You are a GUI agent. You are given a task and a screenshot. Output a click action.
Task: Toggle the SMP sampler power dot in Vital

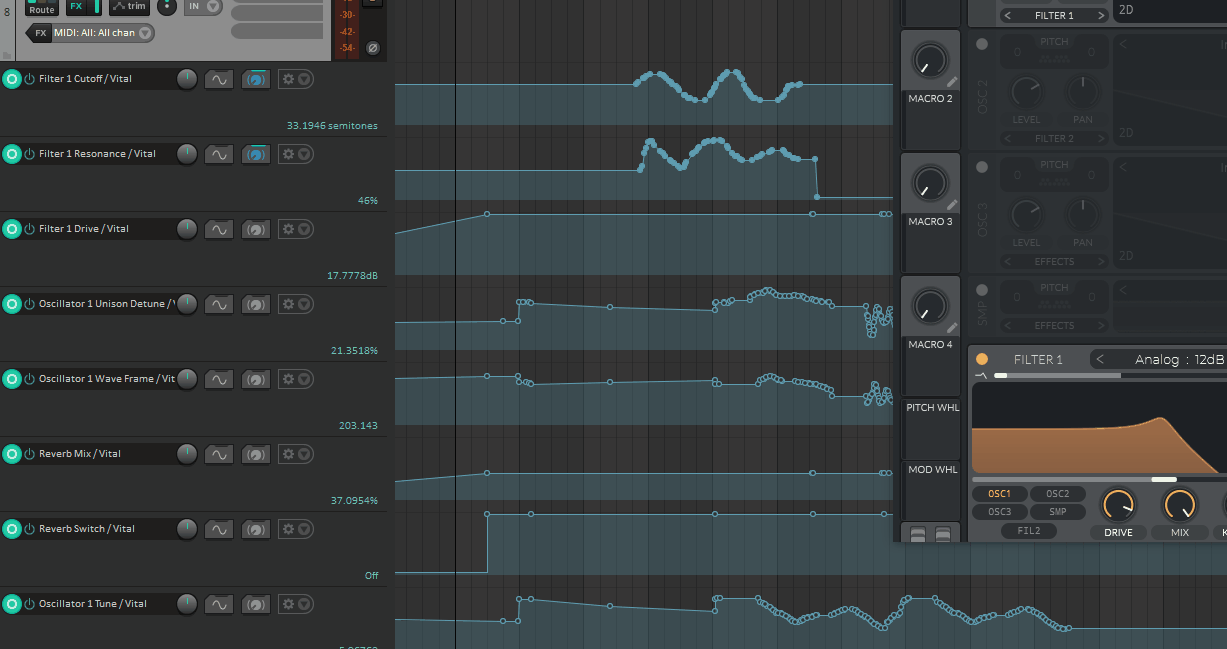point(981,290)
